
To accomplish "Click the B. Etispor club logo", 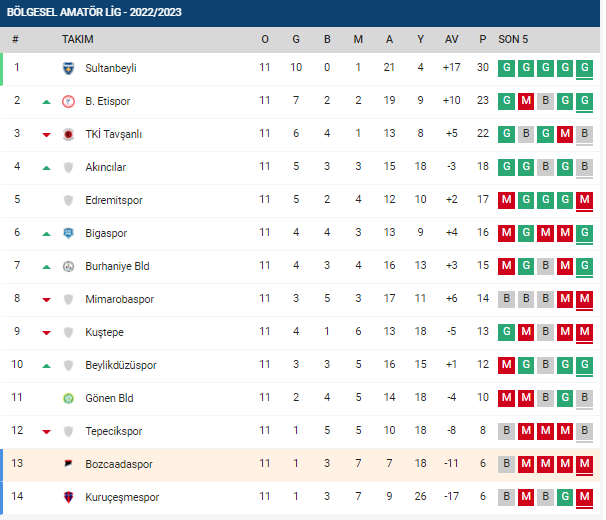I will pos(68,101).
